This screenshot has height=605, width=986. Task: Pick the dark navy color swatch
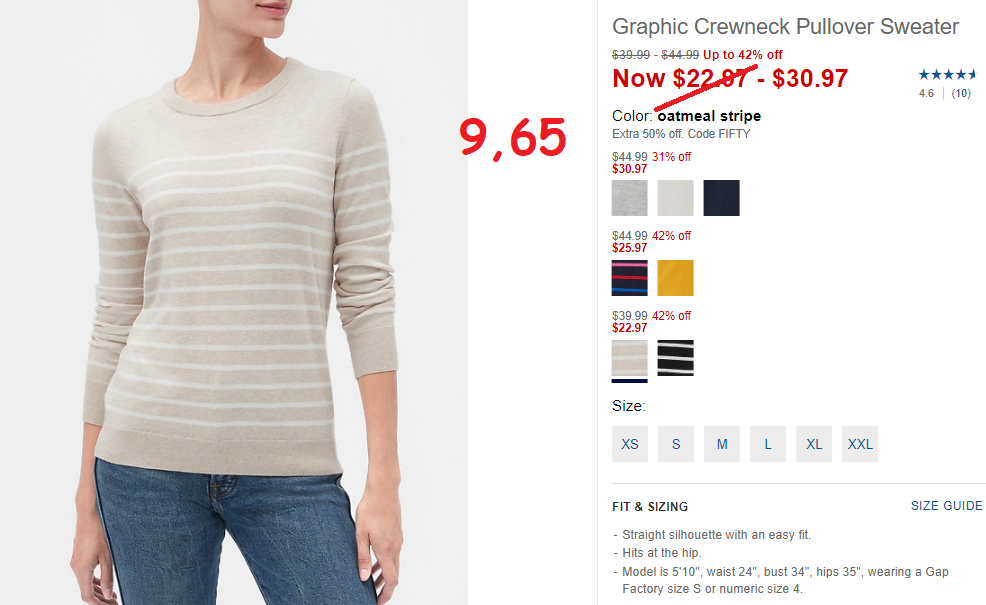[x=721, y=197]
